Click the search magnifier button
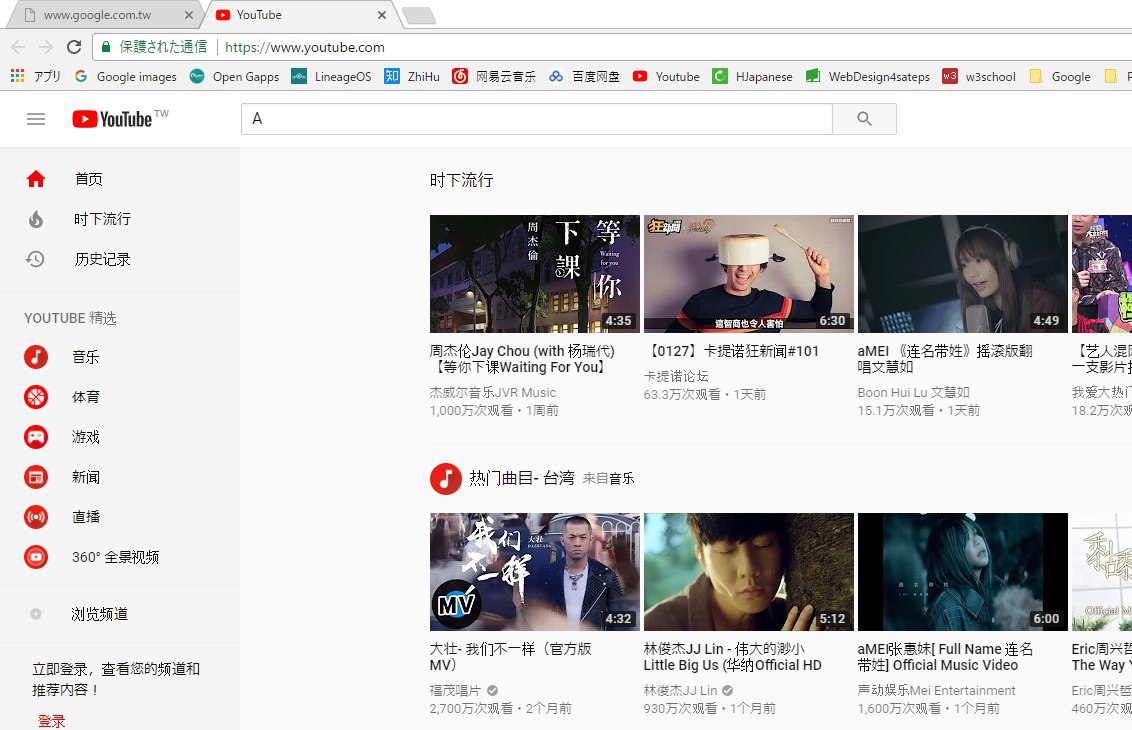Screen dimensions: 1132x730 [x=864, y=118]
